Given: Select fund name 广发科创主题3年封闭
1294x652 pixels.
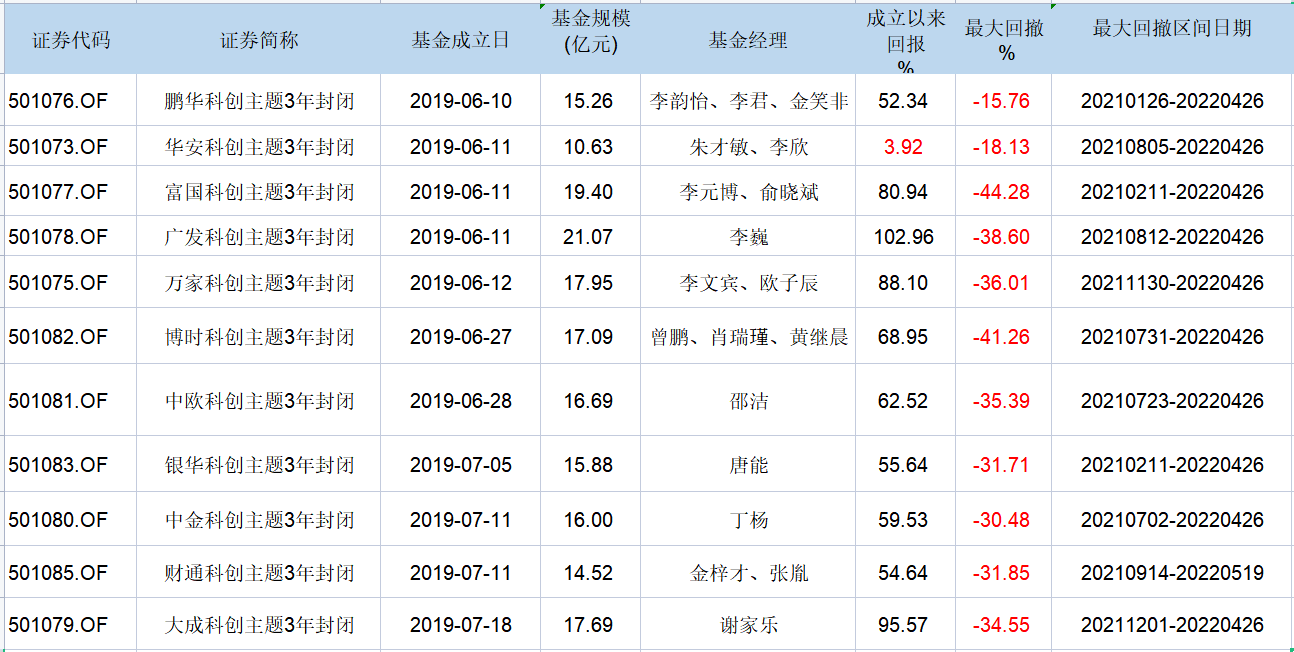Looking at the screenshot, I should pyautogui.click(x=259, y=237).
